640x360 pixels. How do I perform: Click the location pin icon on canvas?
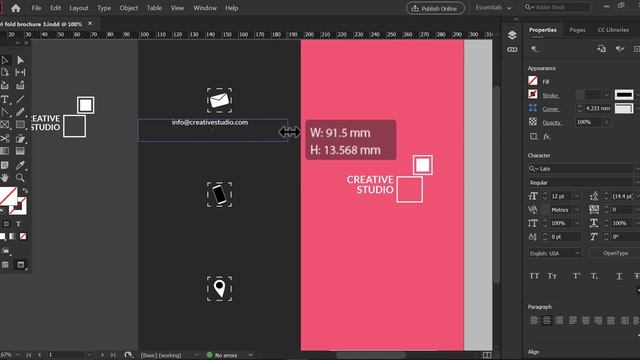(x=220, y=289)
